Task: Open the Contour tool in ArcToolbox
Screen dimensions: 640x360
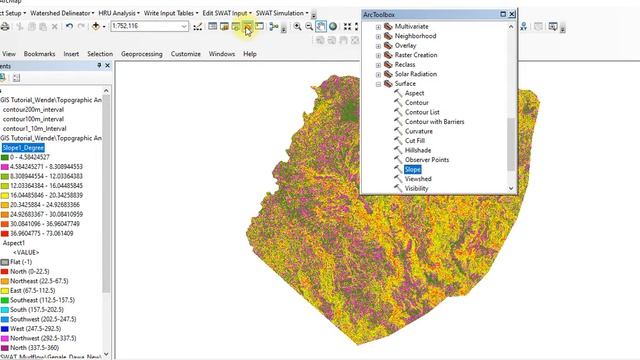Action: pyautogui.click(x=417, y=102)
